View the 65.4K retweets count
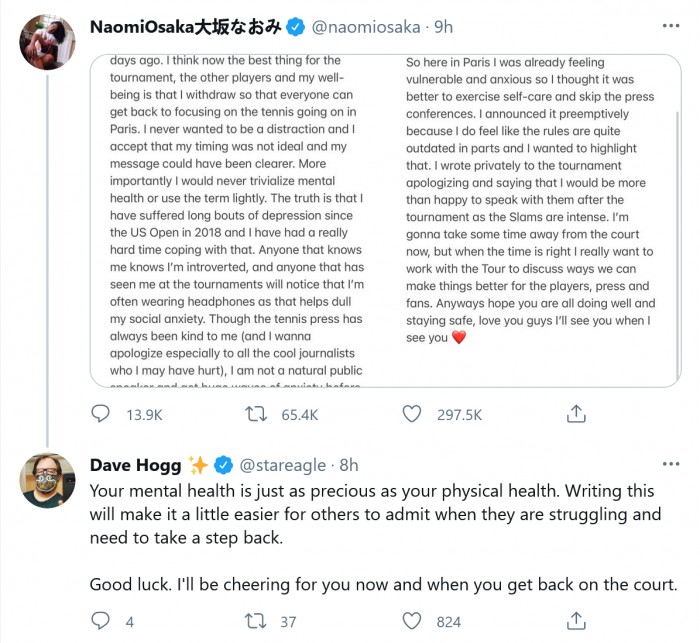Image resolution: width=700 pixels, height=643 pixels. (300, 414)
